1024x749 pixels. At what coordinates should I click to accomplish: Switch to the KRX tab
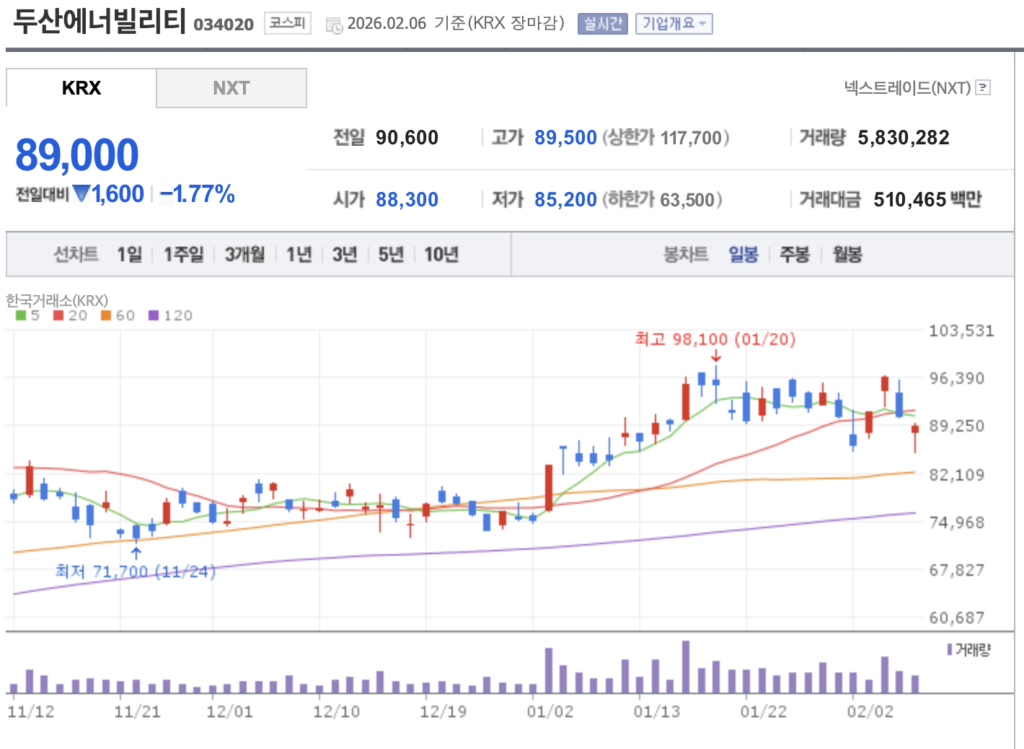(81, 88)
